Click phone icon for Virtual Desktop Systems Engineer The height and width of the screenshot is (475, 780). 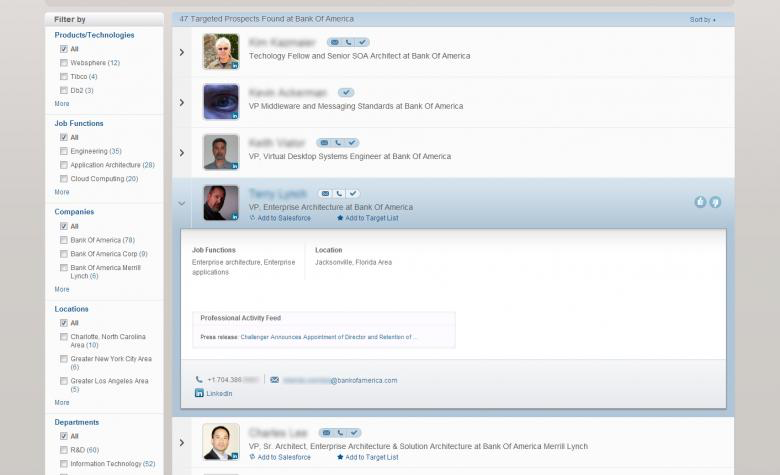(338, 143)
